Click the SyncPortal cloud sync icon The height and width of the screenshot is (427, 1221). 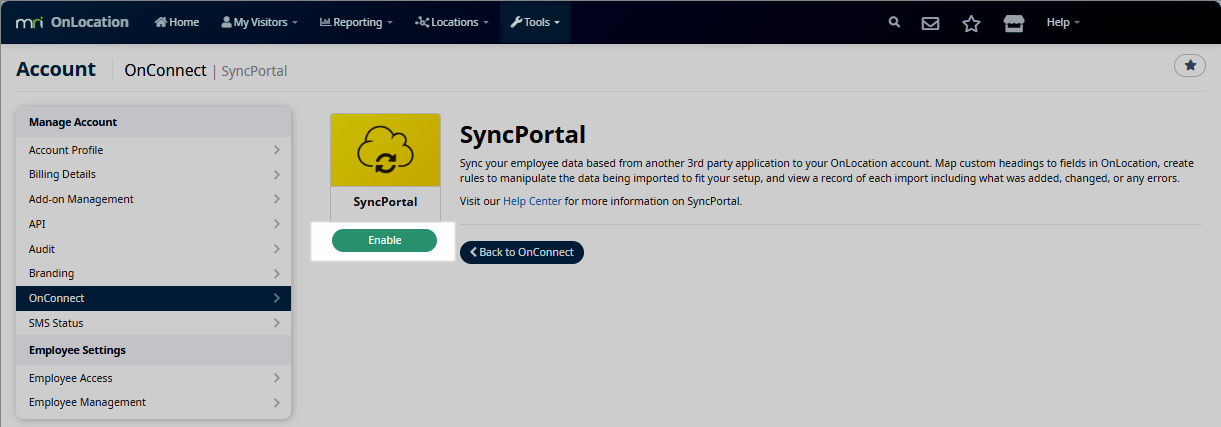(385, 150)
